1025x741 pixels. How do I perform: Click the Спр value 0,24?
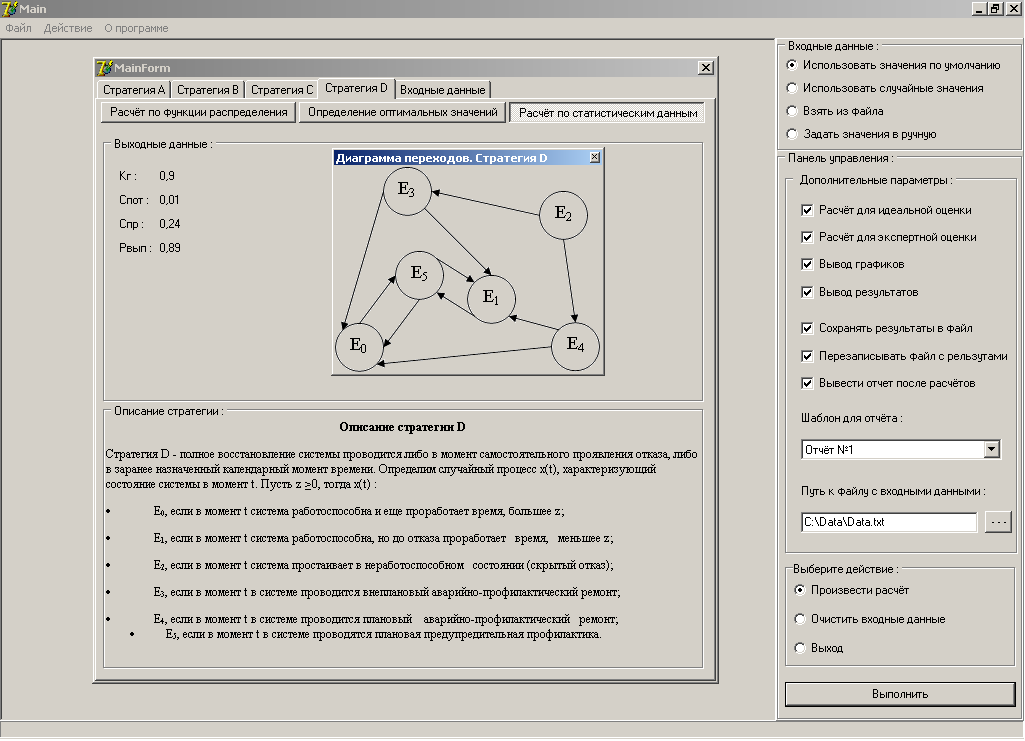(x=169, y=224)
